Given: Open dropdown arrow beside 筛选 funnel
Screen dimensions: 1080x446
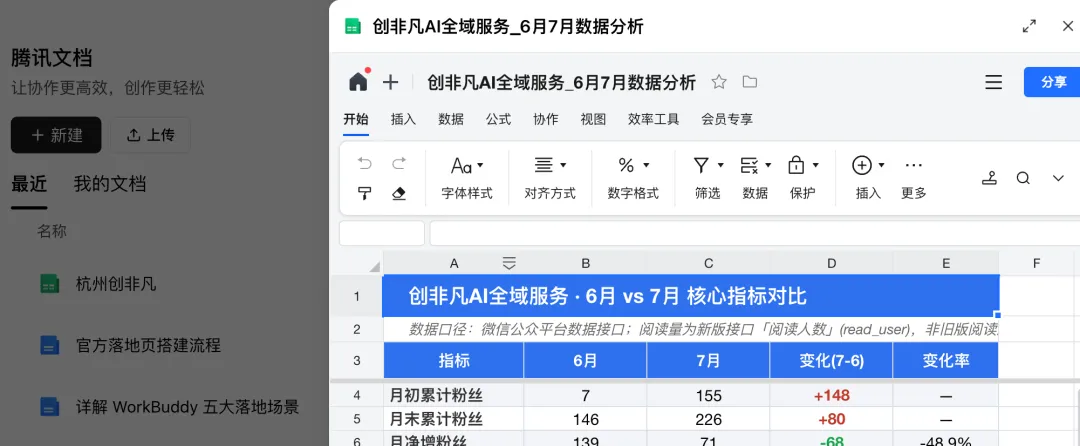Looking at the screenshot, I should click(x=720, y=165).
